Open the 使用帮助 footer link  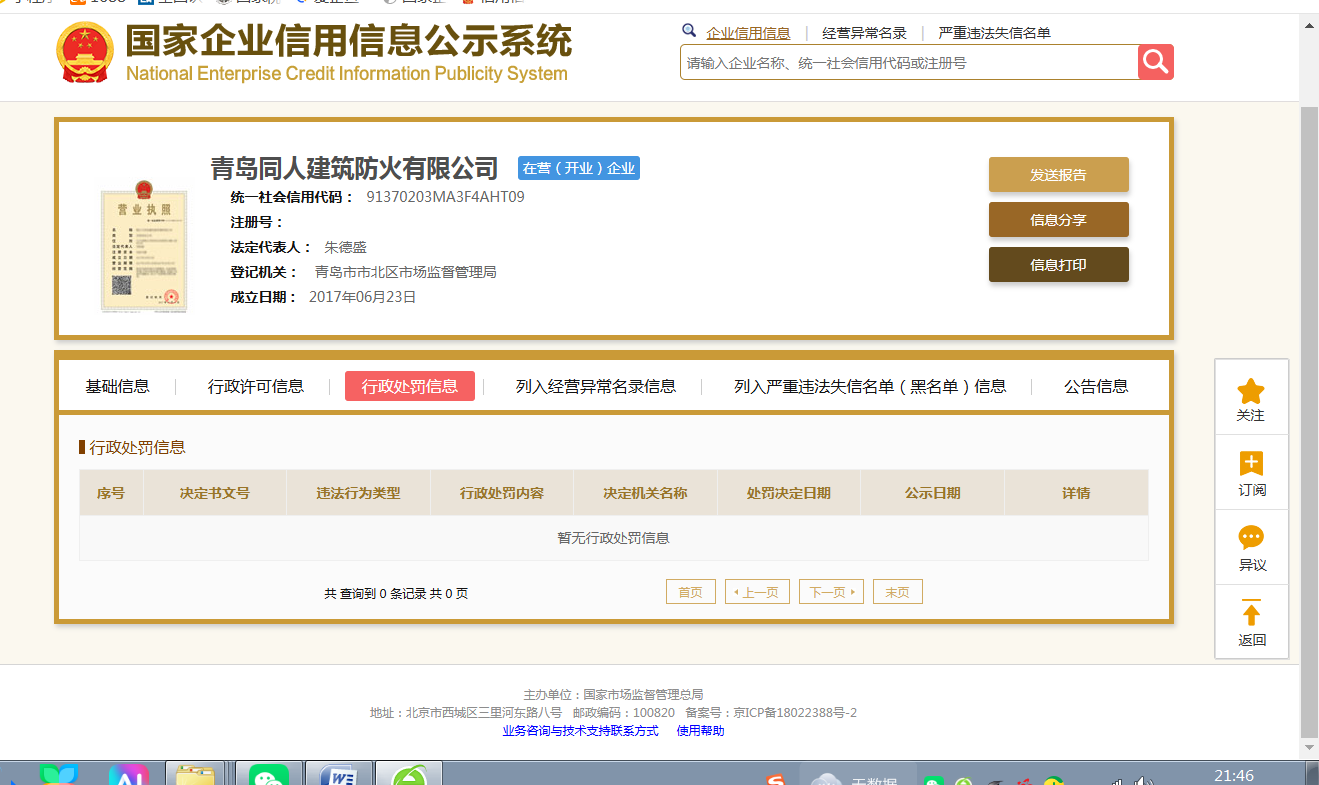coord(700,731)
